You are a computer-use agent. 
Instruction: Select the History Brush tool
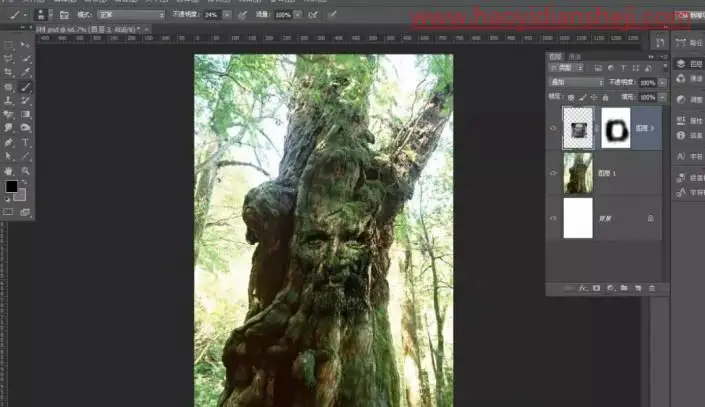point(26,101)
